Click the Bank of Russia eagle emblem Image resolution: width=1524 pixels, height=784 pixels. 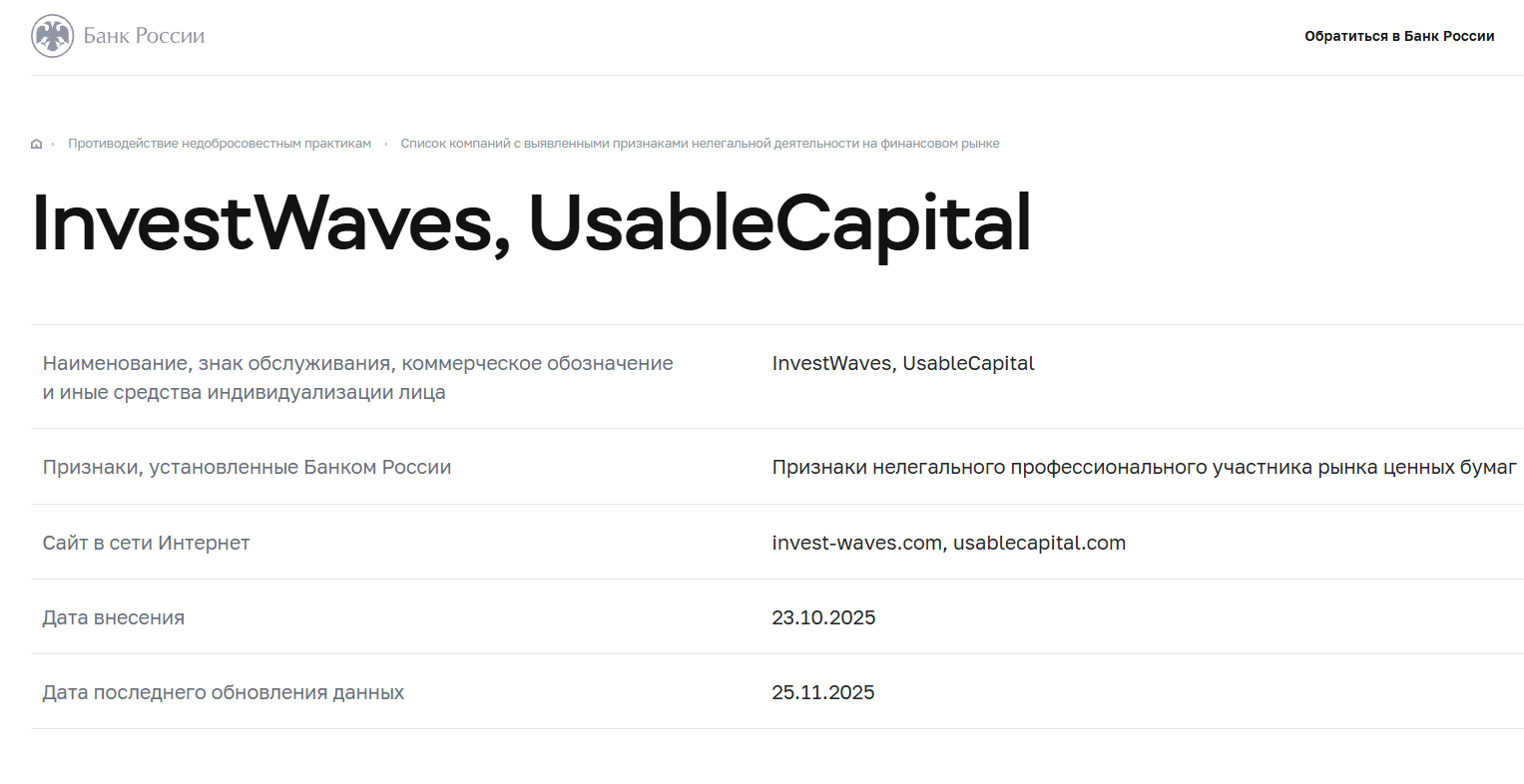52,36
